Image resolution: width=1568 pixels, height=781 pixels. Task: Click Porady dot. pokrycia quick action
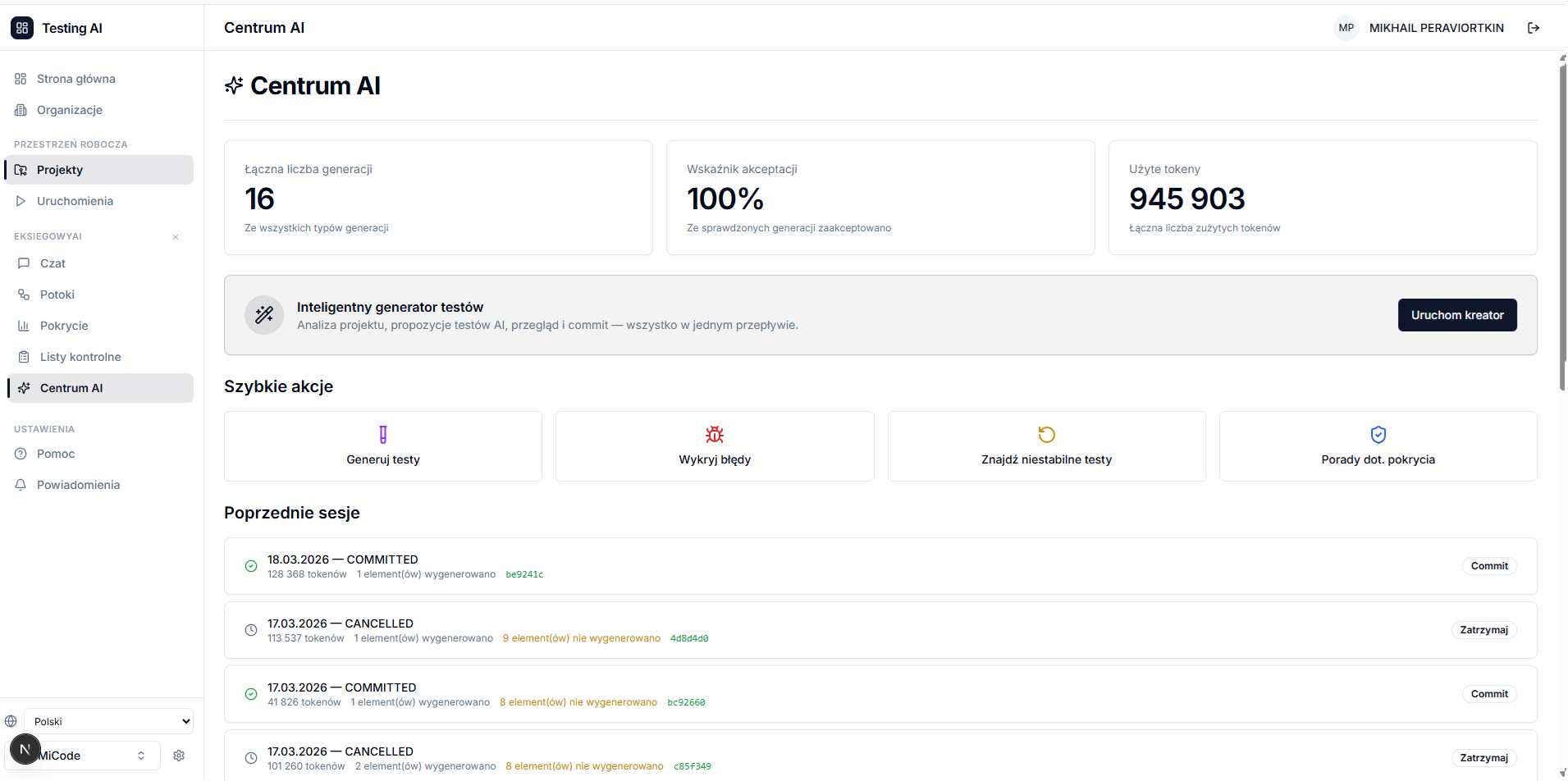(1378, 446)
